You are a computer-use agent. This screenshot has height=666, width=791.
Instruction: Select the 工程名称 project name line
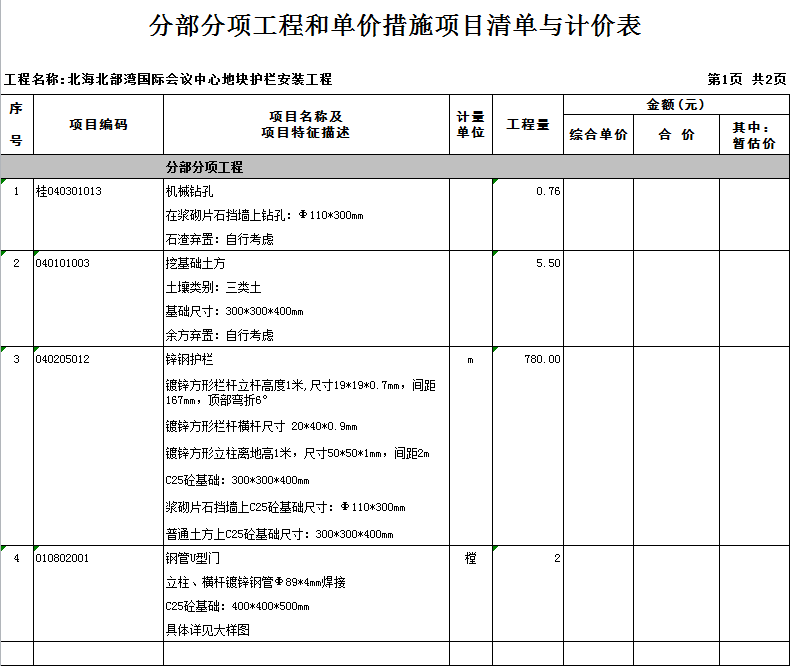pos(168,79)
